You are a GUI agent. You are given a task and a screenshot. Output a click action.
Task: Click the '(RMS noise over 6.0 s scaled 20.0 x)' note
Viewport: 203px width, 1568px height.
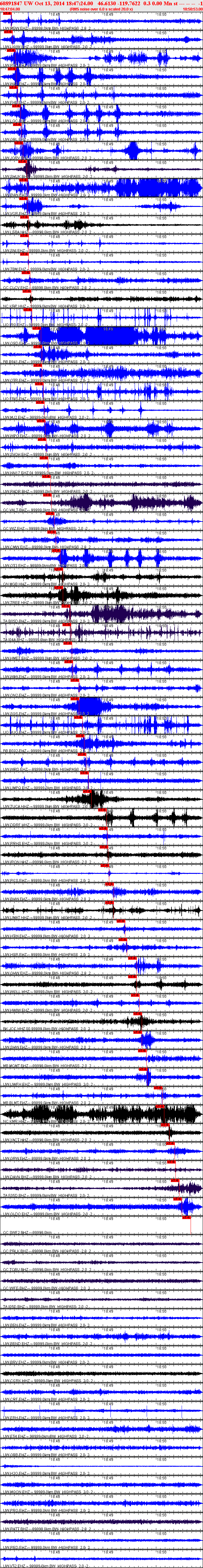click(x=101, y=10)
